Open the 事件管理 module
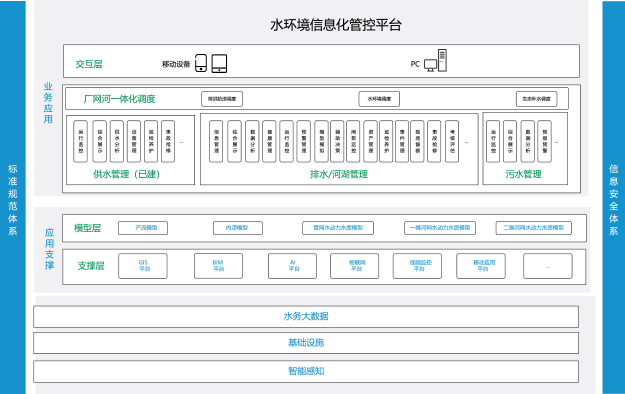 [402, 141]
